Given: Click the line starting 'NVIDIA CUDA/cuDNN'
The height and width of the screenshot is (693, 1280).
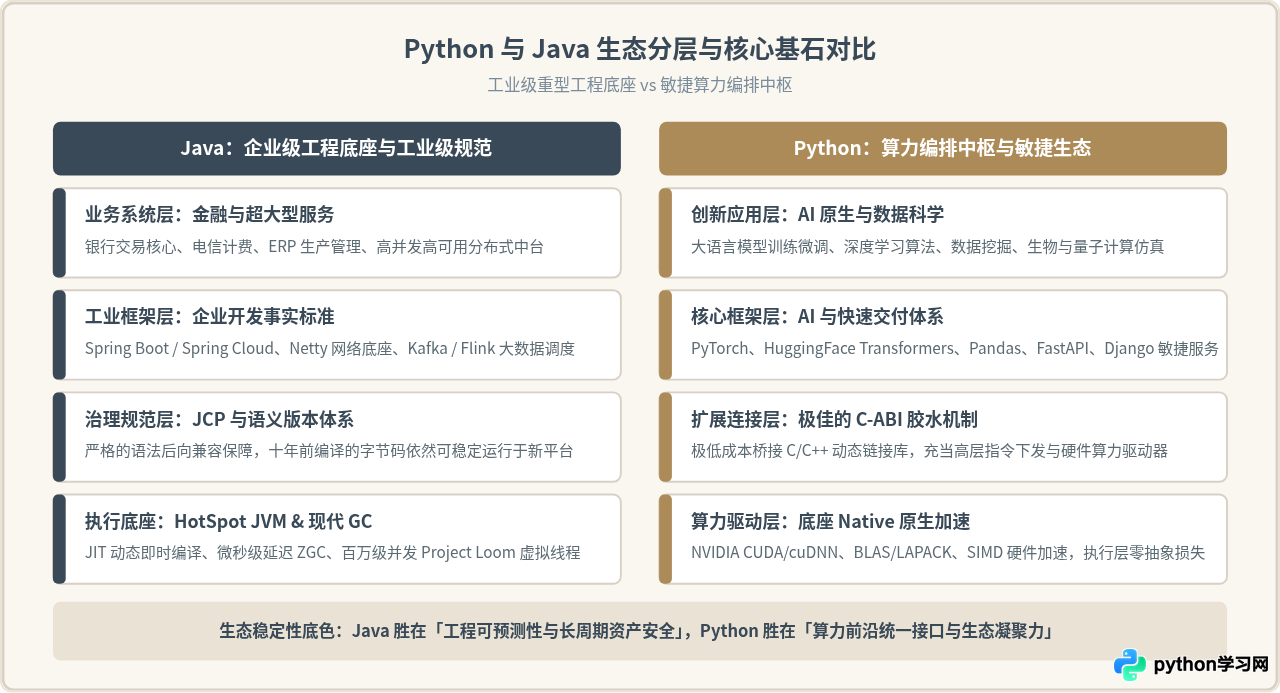Looking at the screenshot, I should coord(948,552).
